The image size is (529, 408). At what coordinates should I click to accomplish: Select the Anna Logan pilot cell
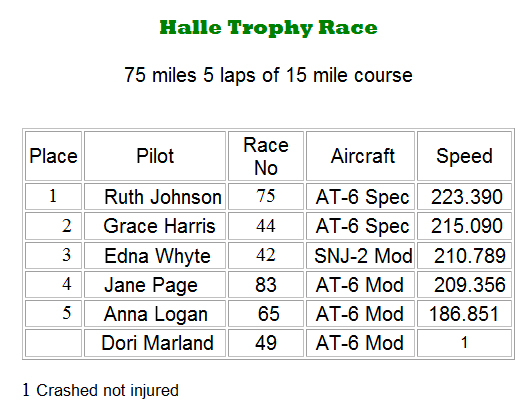[x=155, y=314]
